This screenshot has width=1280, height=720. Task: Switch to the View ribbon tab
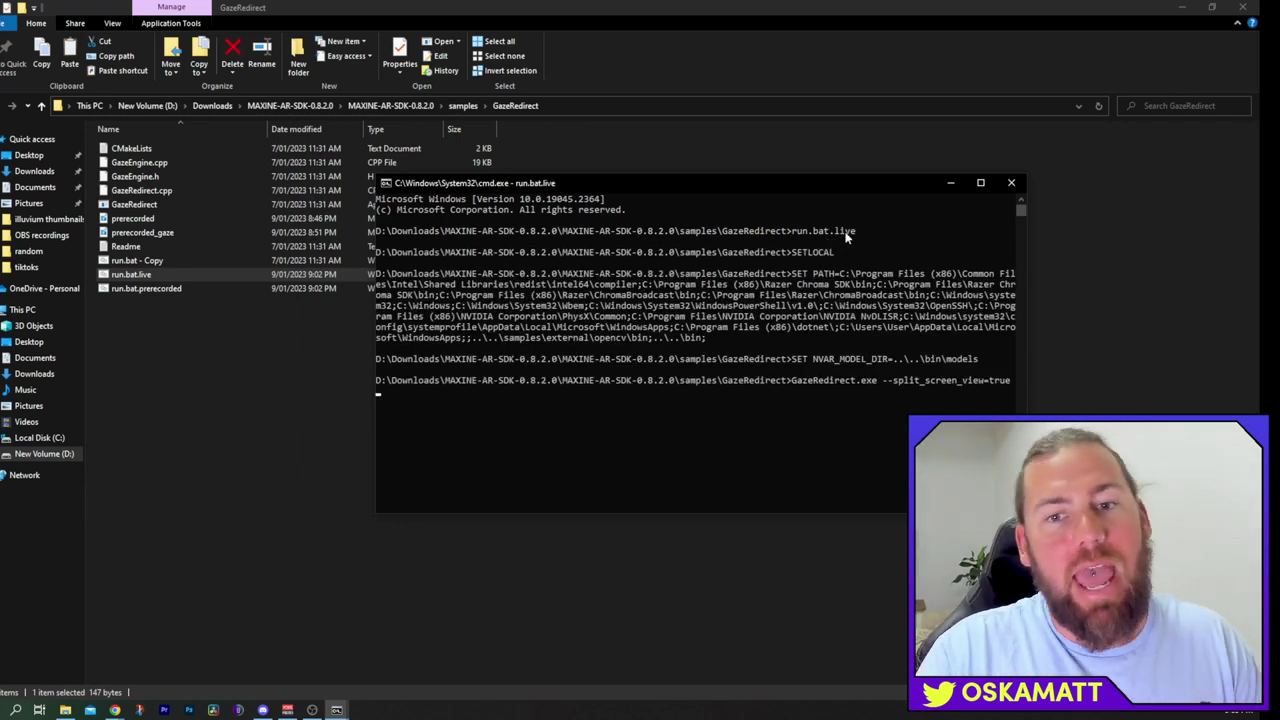(x=112, y=23)
